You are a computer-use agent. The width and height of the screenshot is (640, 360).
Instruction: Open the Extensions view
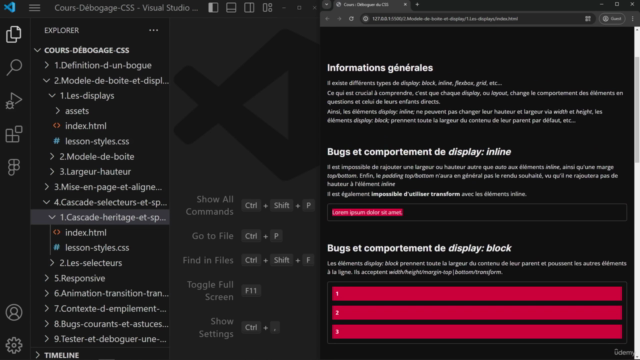coord(13,134)
